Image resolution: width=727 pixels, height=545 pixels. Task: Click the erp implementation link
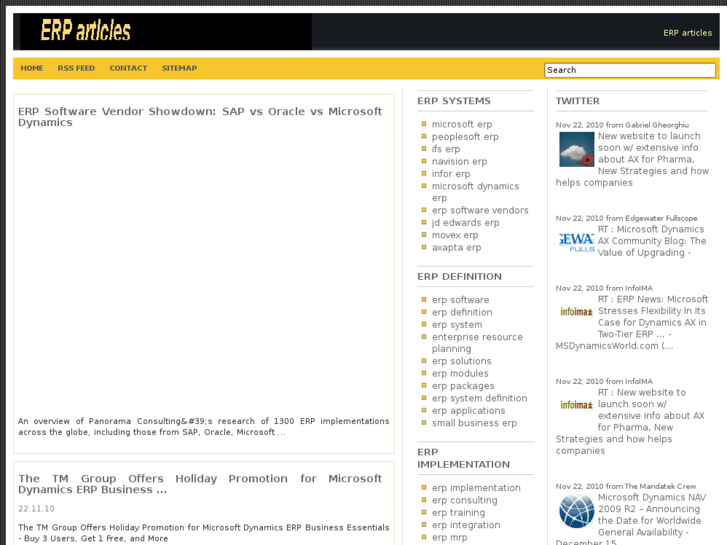(x=476, y=488)
